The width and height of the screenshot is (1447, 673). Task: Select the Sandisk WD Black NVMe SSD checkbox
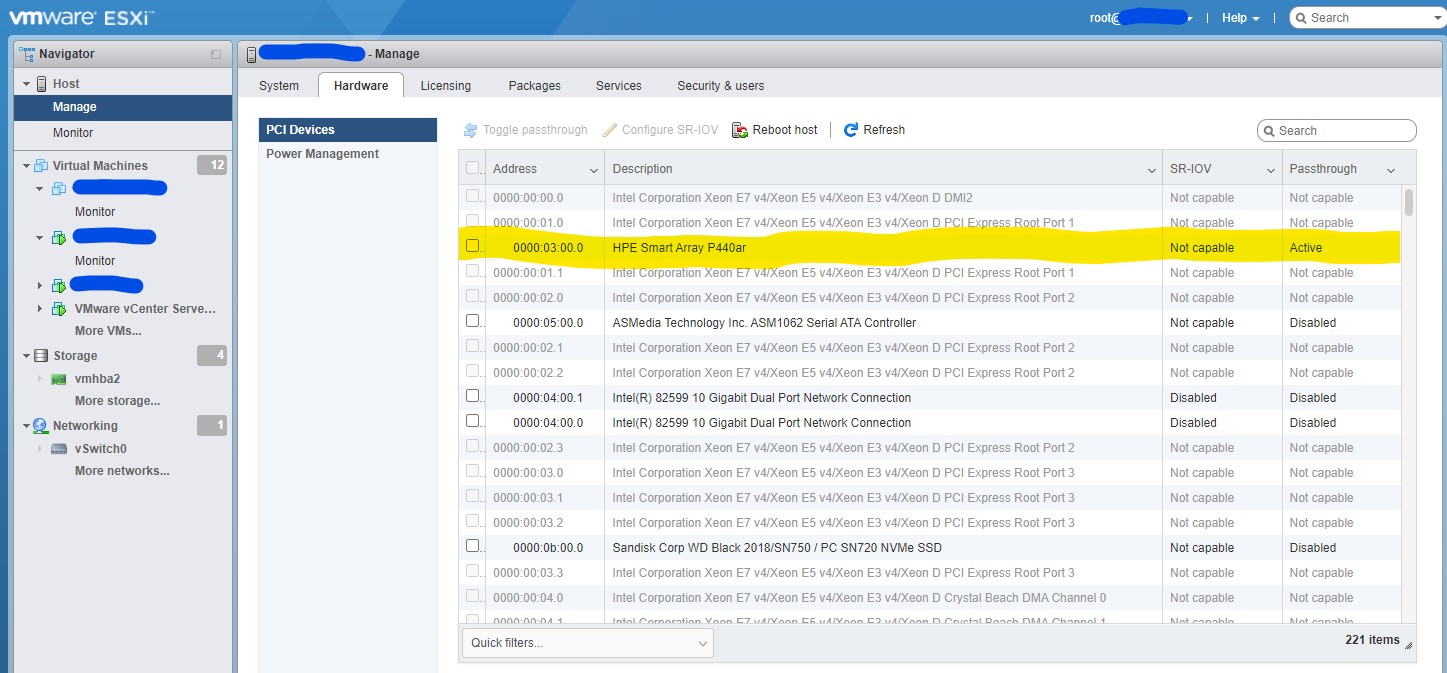coord(473,546)
